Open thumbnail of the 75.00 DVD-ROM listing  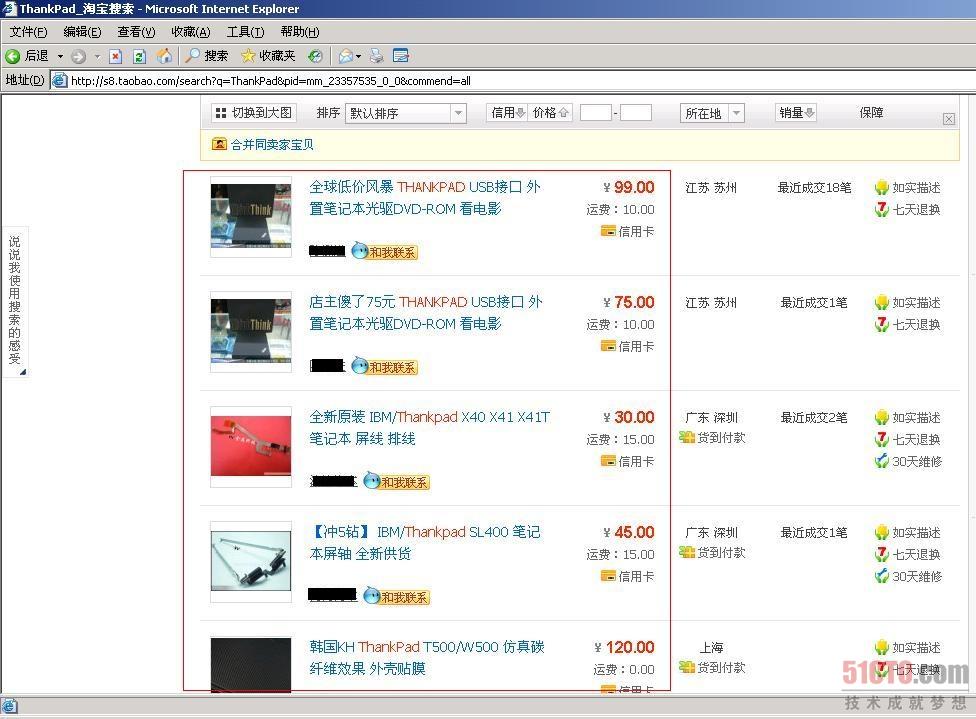point(251,332)
